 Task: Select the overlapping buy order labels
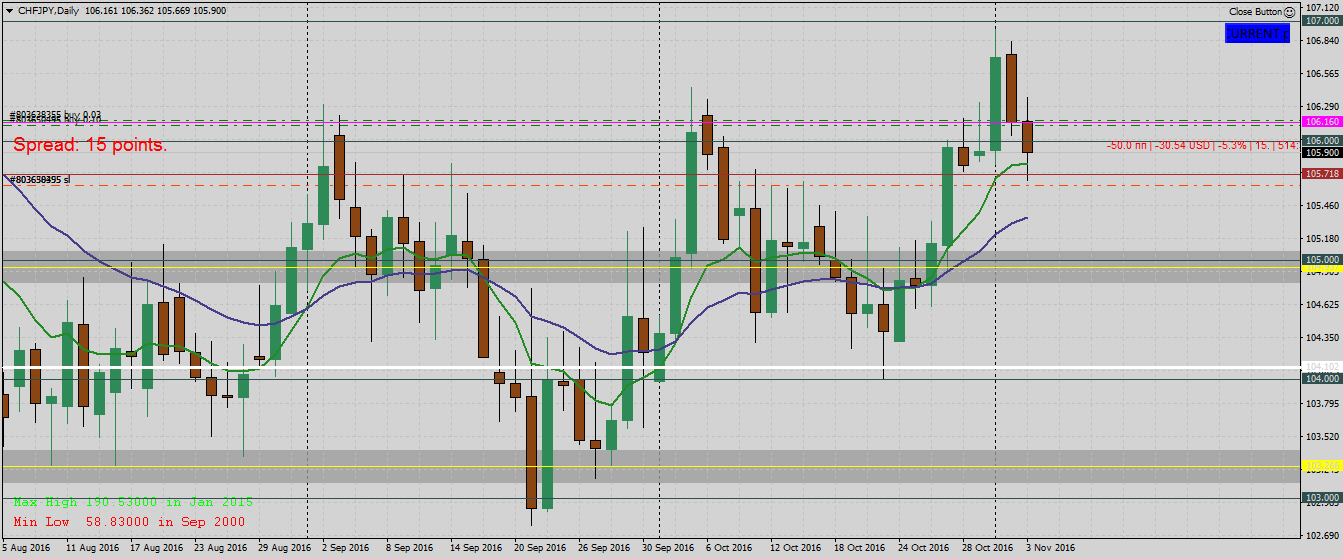(56, 116)
